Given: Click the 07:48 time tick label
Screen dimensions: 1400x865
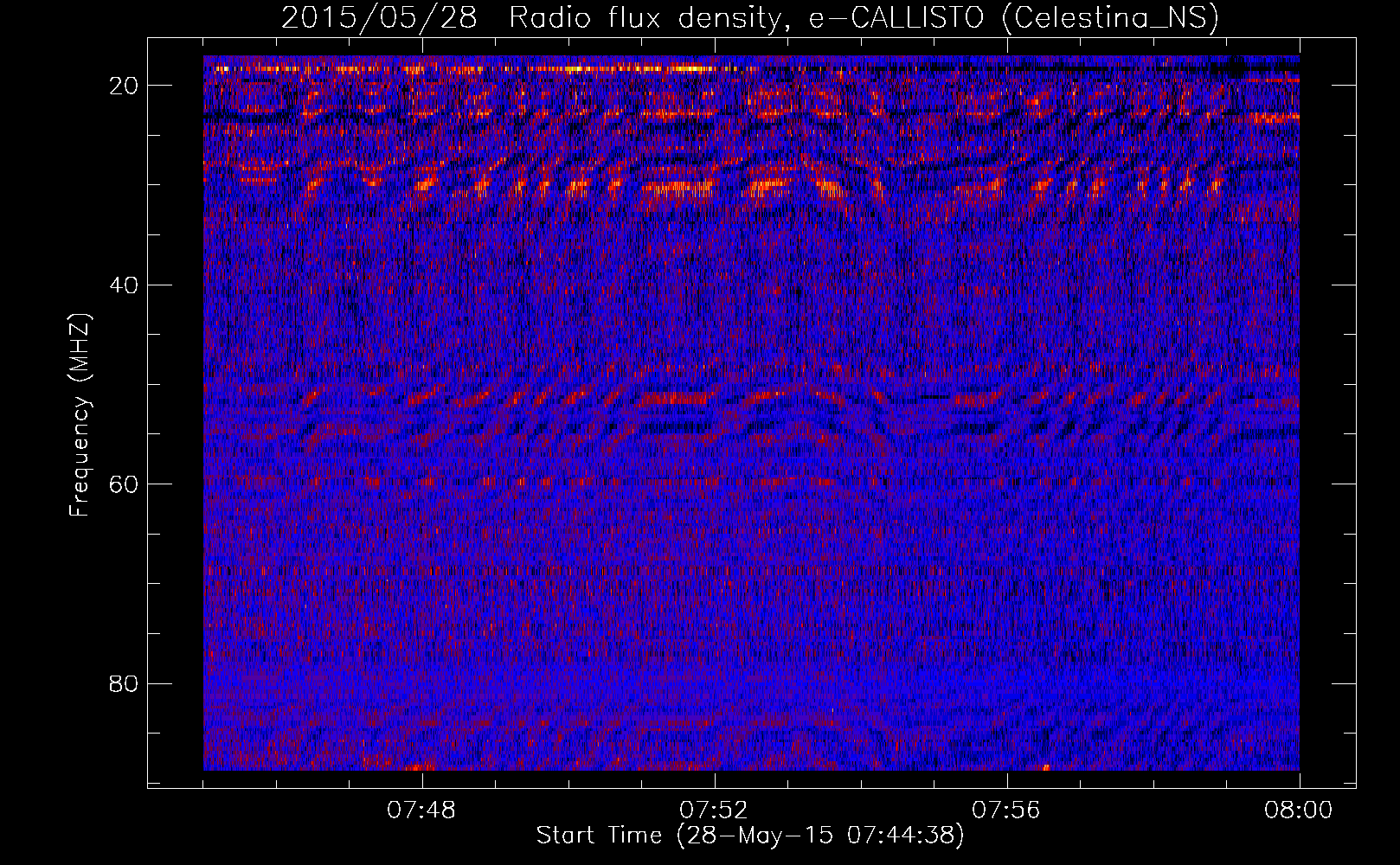Looking at the screenshot, I should [421, 811].
